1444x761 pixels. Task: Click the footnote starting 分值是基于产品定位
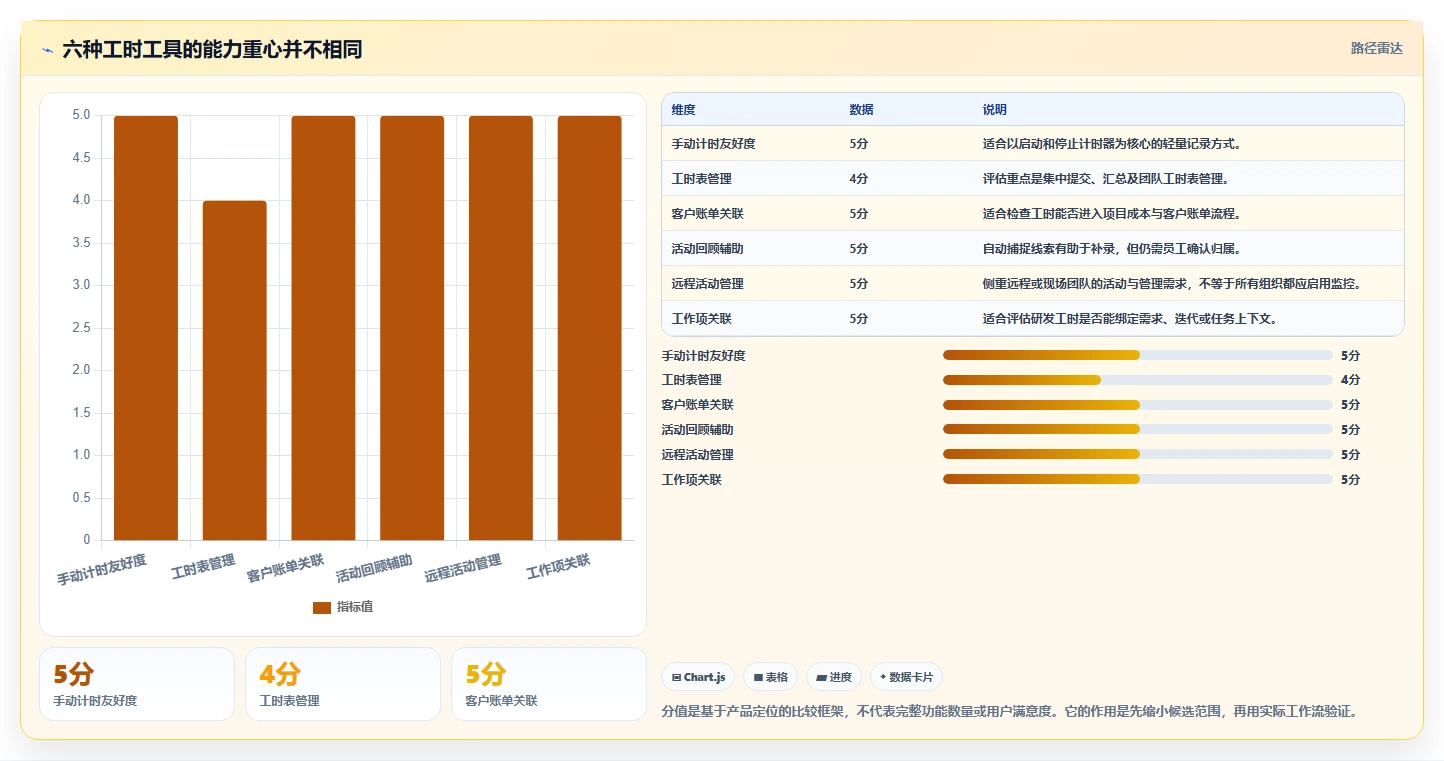1010,711
